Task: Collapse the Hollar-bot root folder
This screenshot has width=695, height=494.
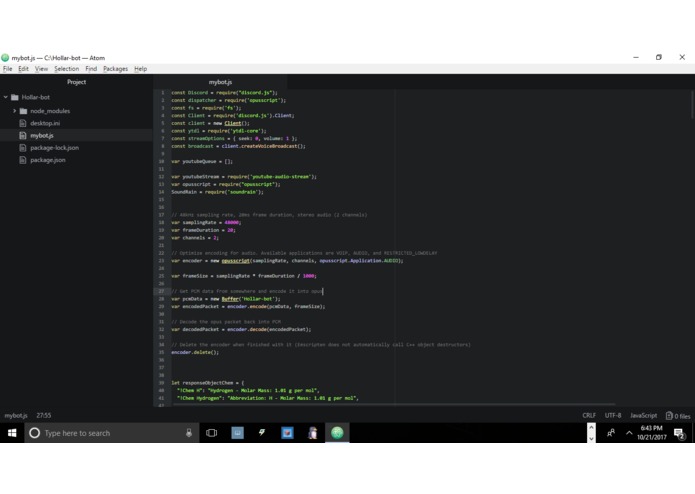Action: 6,97
